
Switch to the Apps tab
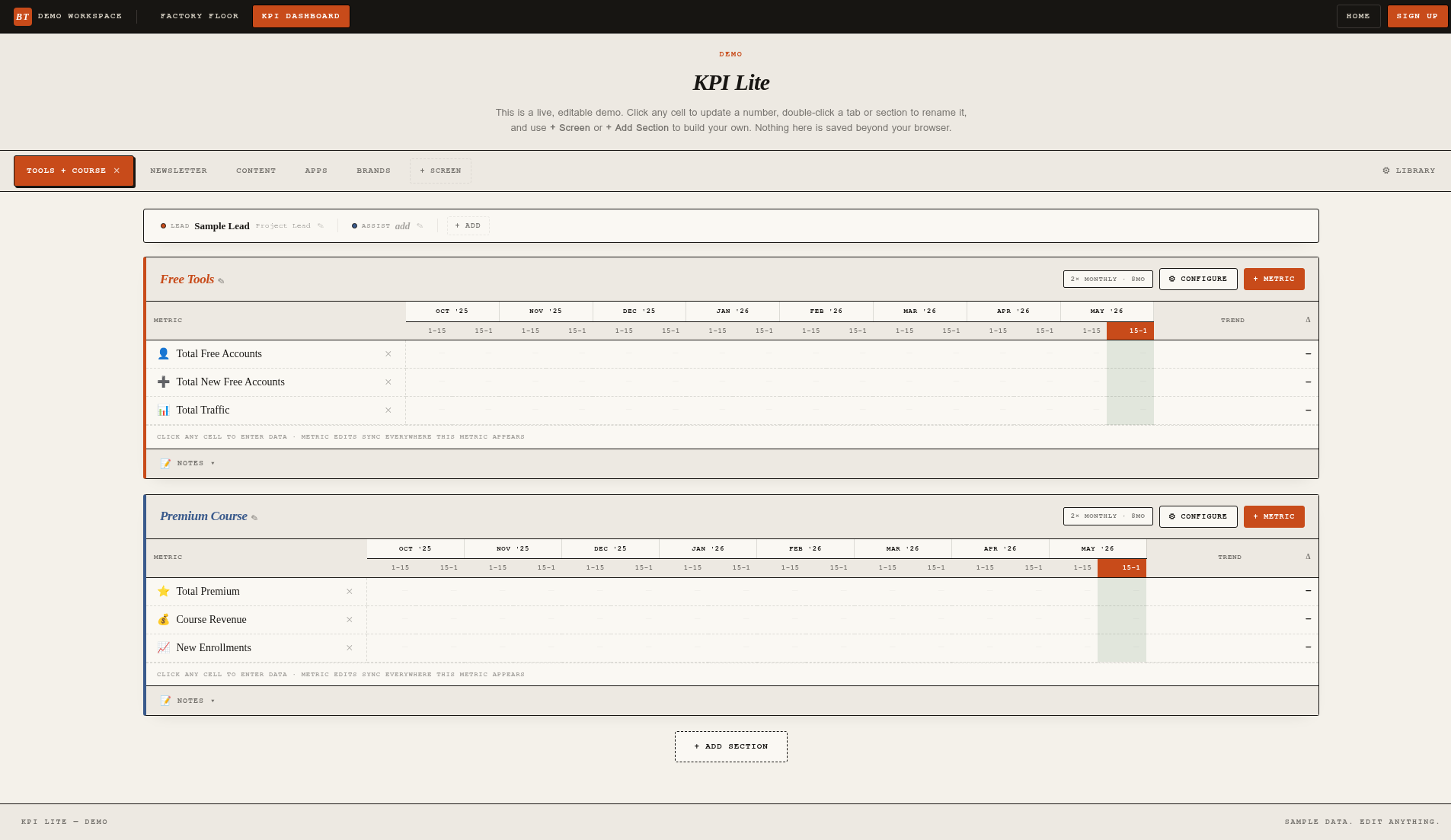[x=316, y=171]
